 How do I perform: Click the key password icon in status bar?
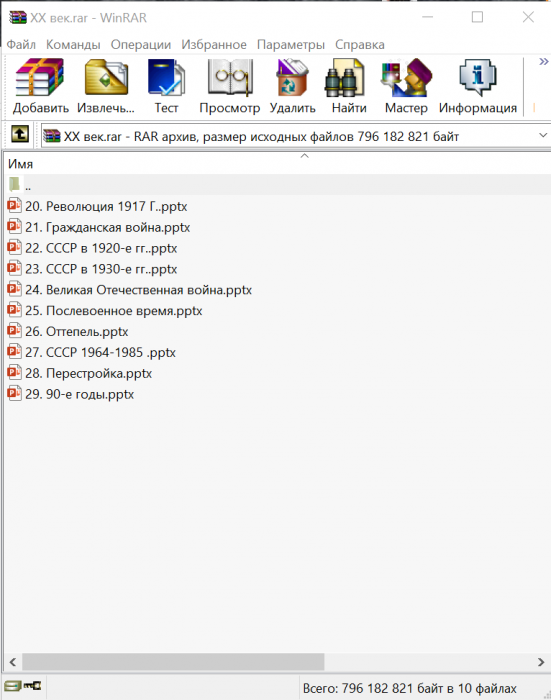click(x=32, y=685)
